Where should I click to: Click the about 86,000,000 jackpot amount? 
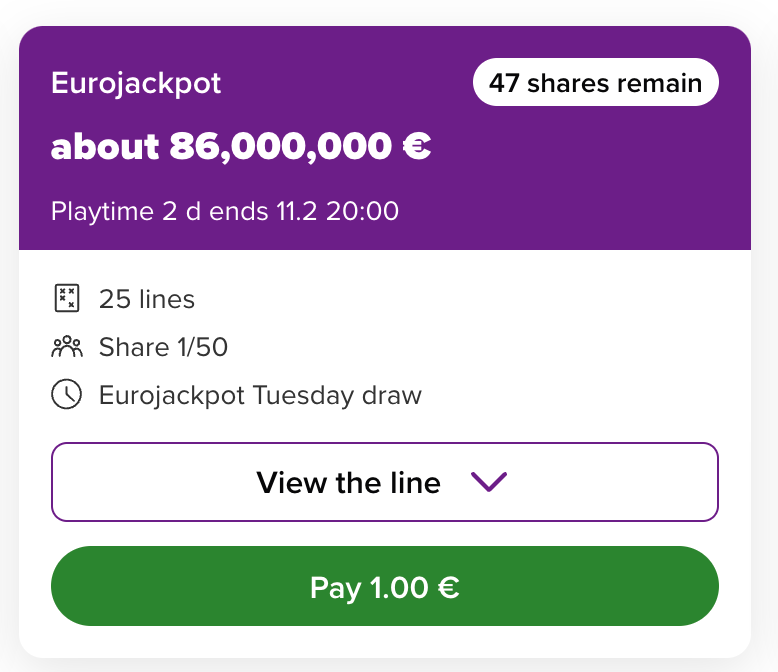[240, 147]
